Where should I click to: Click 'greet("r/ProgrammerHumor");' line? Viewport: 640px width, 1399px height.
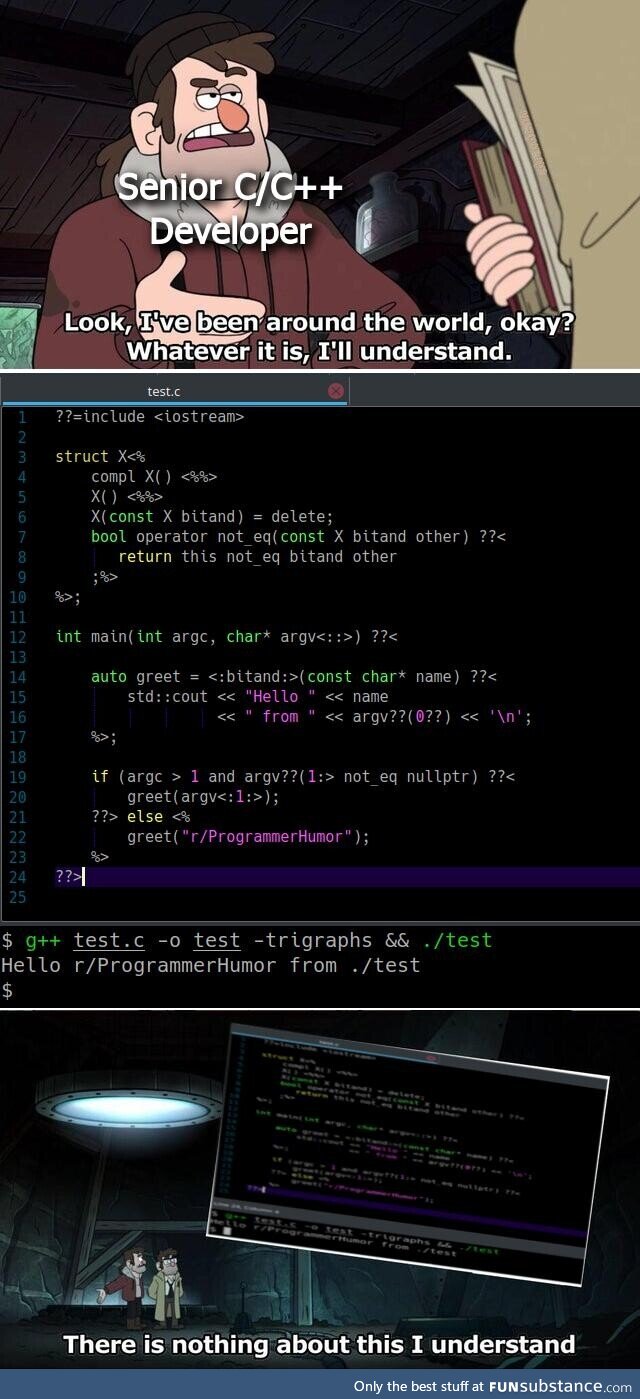(248, 836)
